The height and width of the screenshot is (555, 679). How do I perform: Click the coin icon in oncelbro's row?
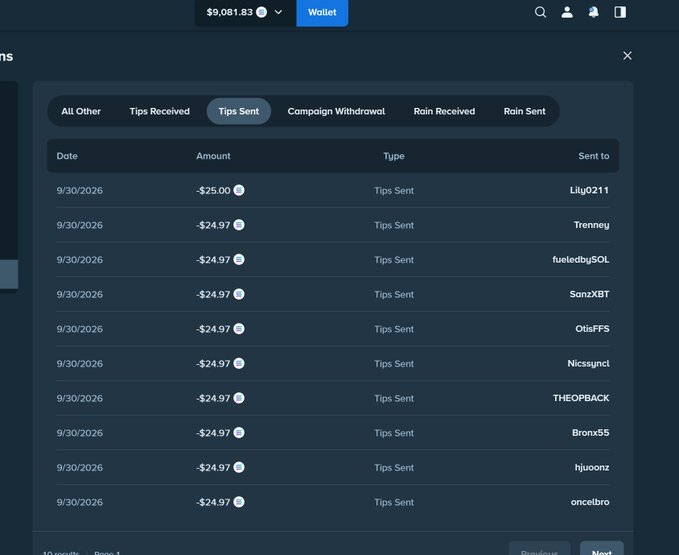click(x=239, y=502)
